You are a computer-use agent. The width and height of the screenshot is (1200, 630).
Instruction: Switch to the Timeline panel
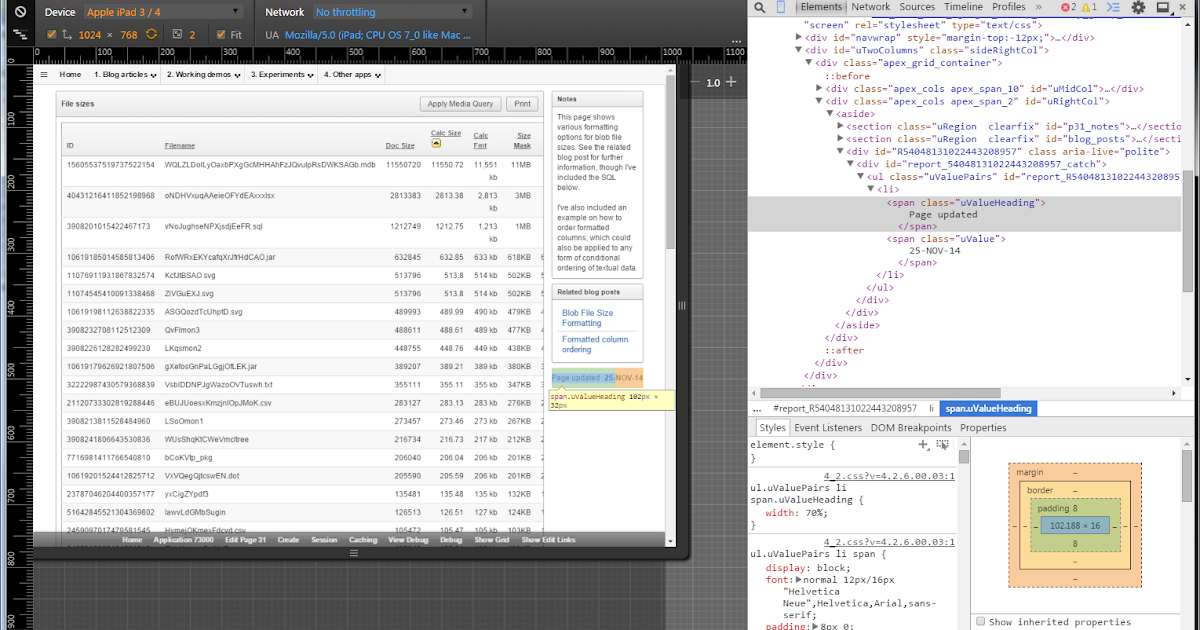pos(963,7)
